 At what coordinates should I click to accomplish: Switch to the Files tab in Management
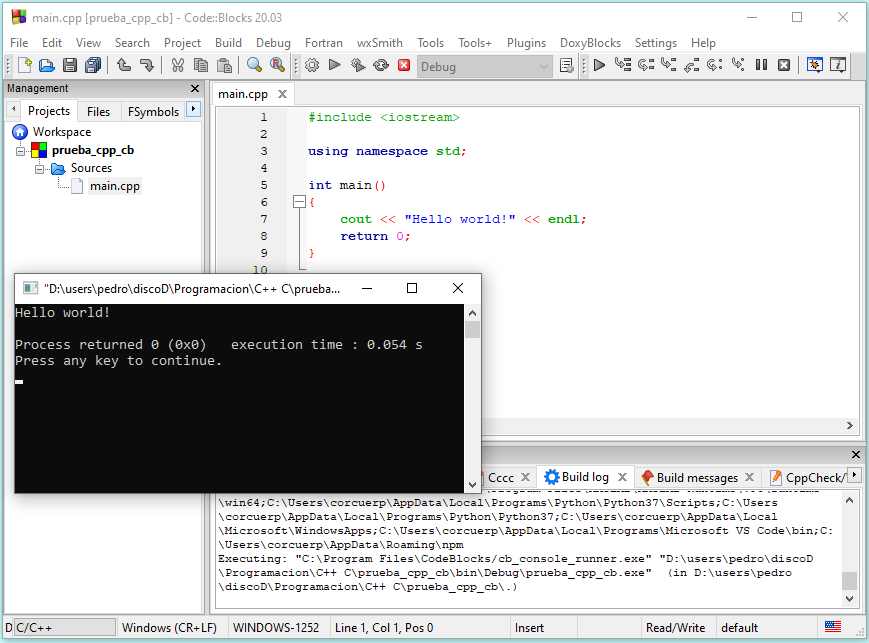pos(98,111)
